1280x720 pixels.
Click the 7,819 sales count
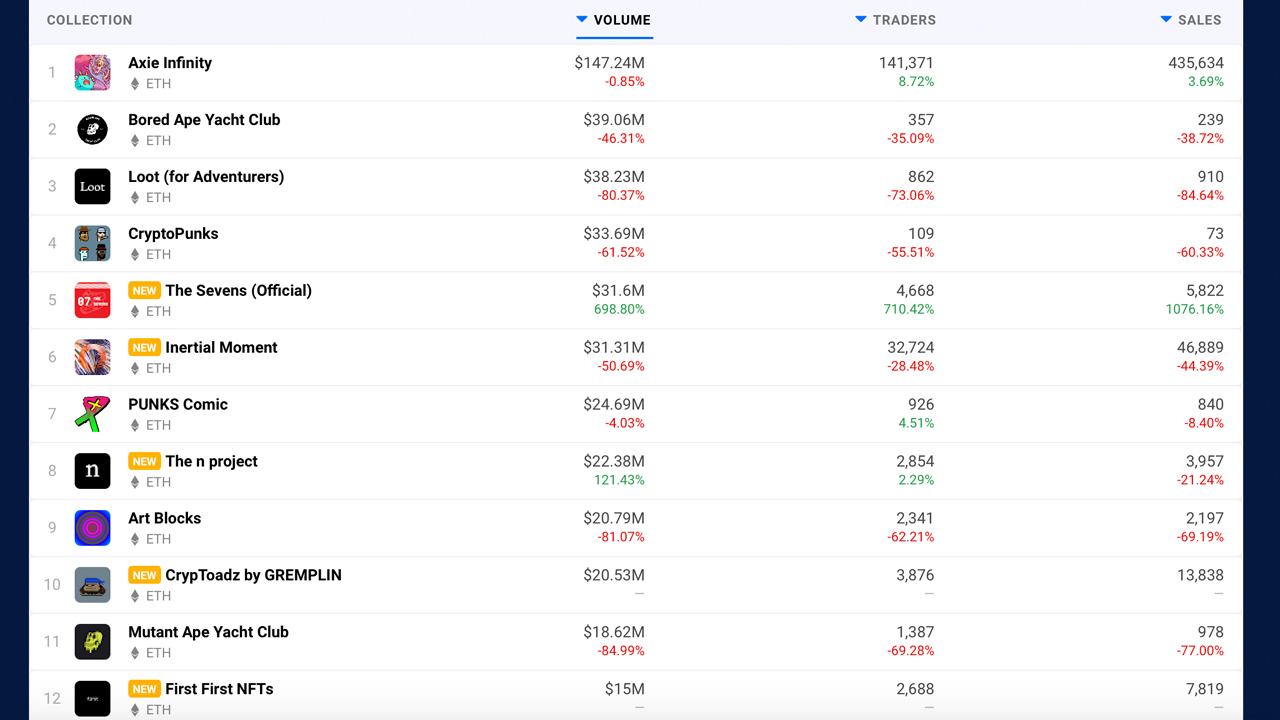(x=1204, y=690)
